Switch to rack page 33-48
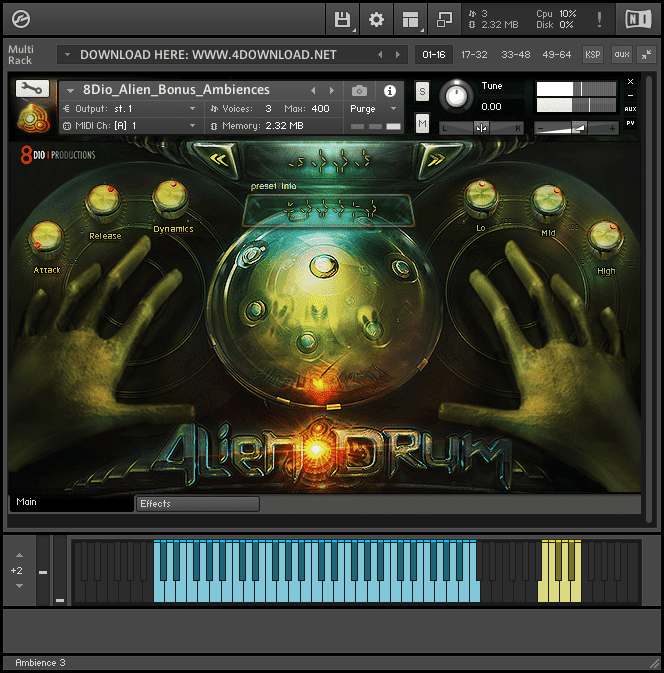 pos(515,55)
